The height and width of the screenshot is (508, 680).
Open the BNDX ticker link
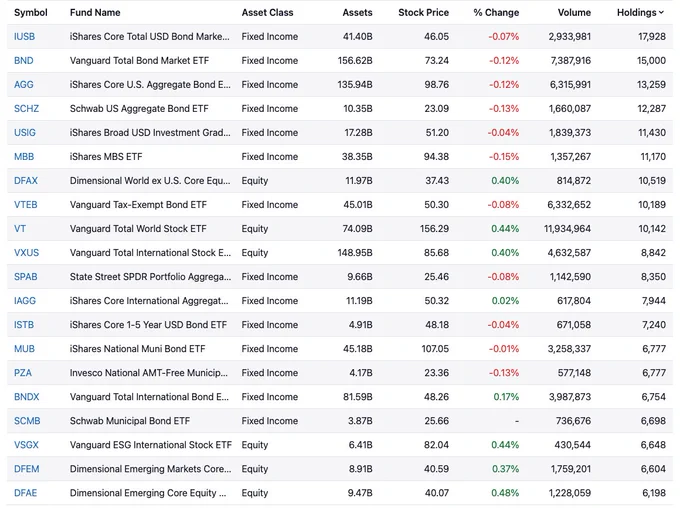click(x=26, y=397)
